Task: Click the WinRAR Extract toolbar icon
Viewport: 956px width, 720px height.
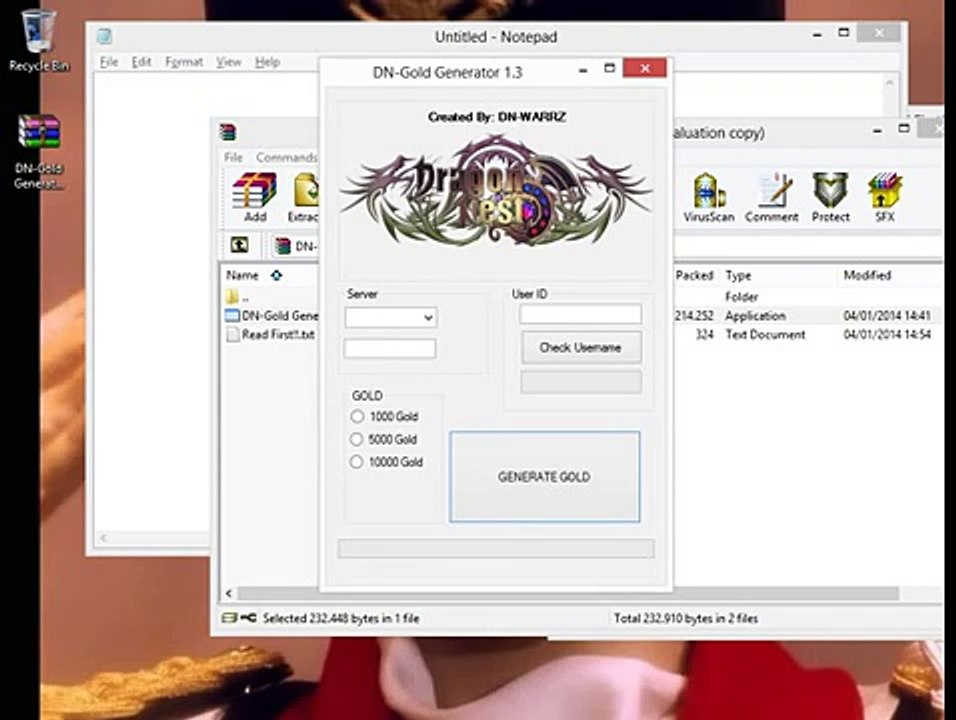Action: [304, 197]
